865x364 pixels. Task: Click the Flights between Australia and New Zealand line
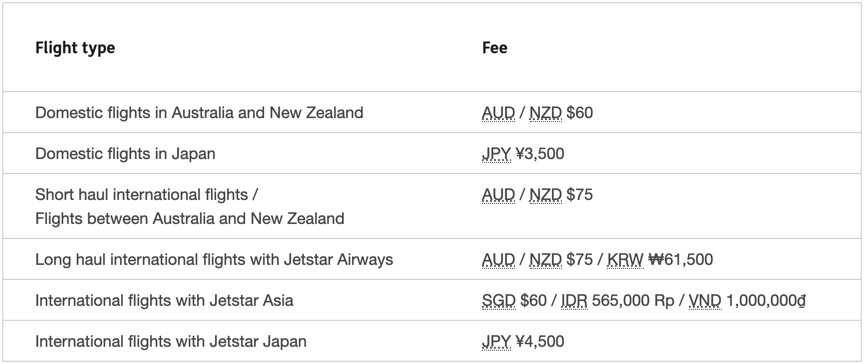(x=190, y=218)
